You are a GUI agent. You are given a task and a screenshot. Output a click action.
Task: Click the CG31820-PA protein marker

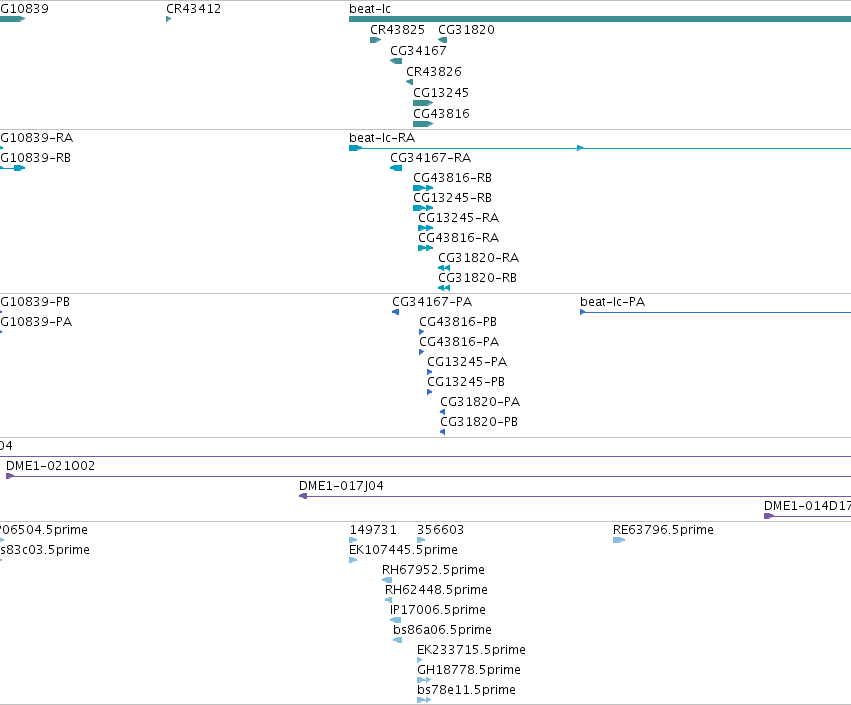point(442,412)
